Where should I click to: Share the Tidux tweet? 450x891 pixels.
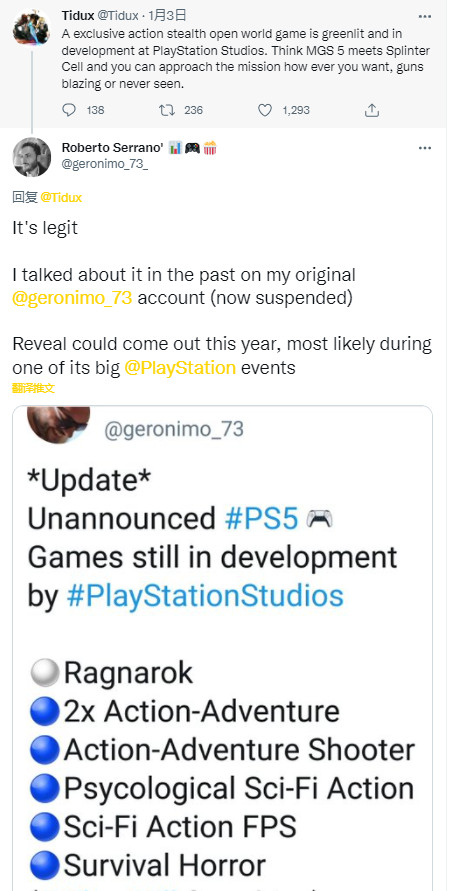372,110
